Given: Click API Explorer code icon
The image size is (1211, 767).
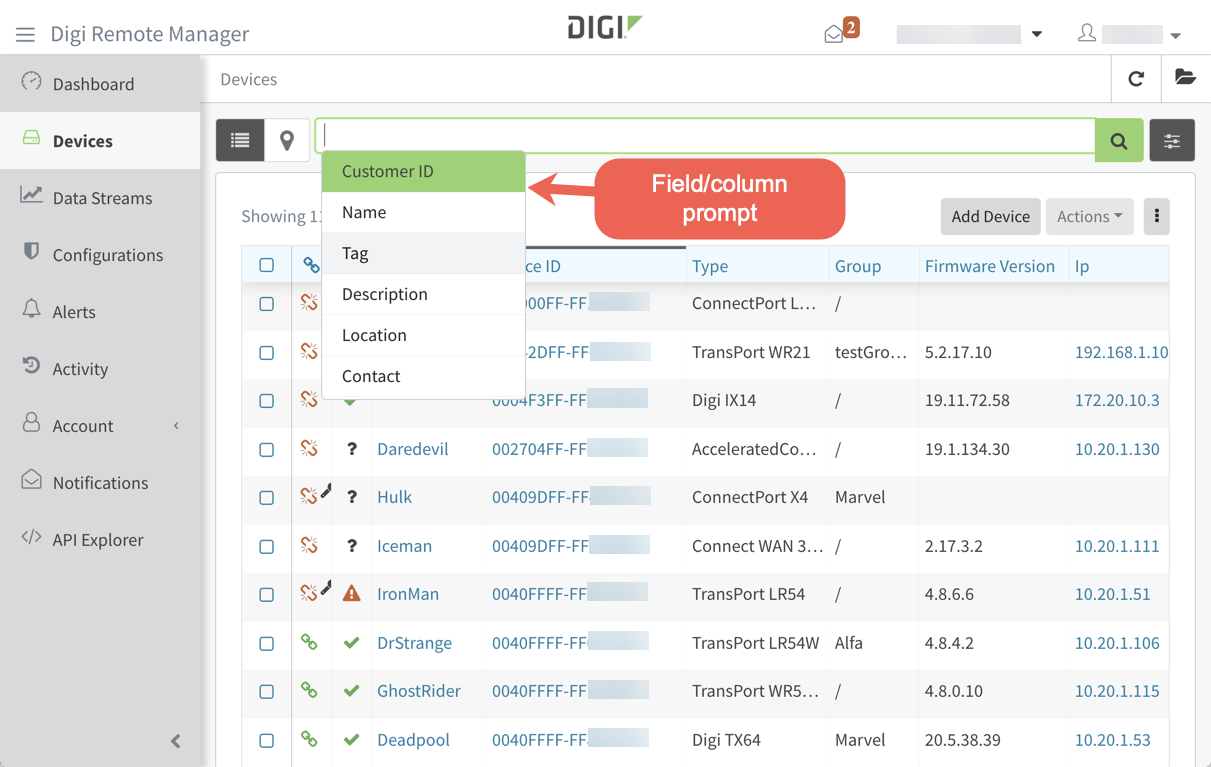Looking at the screenshot, I should coord(31,538).
